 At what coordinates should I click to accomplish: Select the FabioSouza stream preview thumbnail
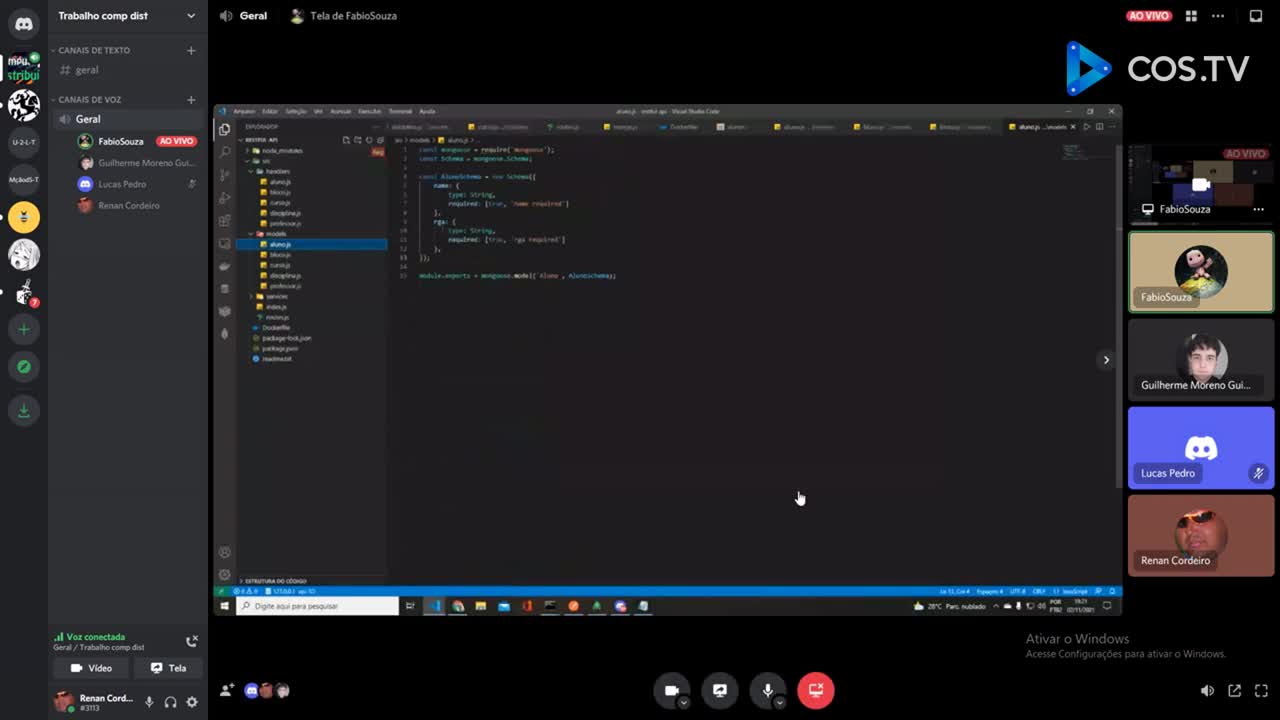(1201, 183)
